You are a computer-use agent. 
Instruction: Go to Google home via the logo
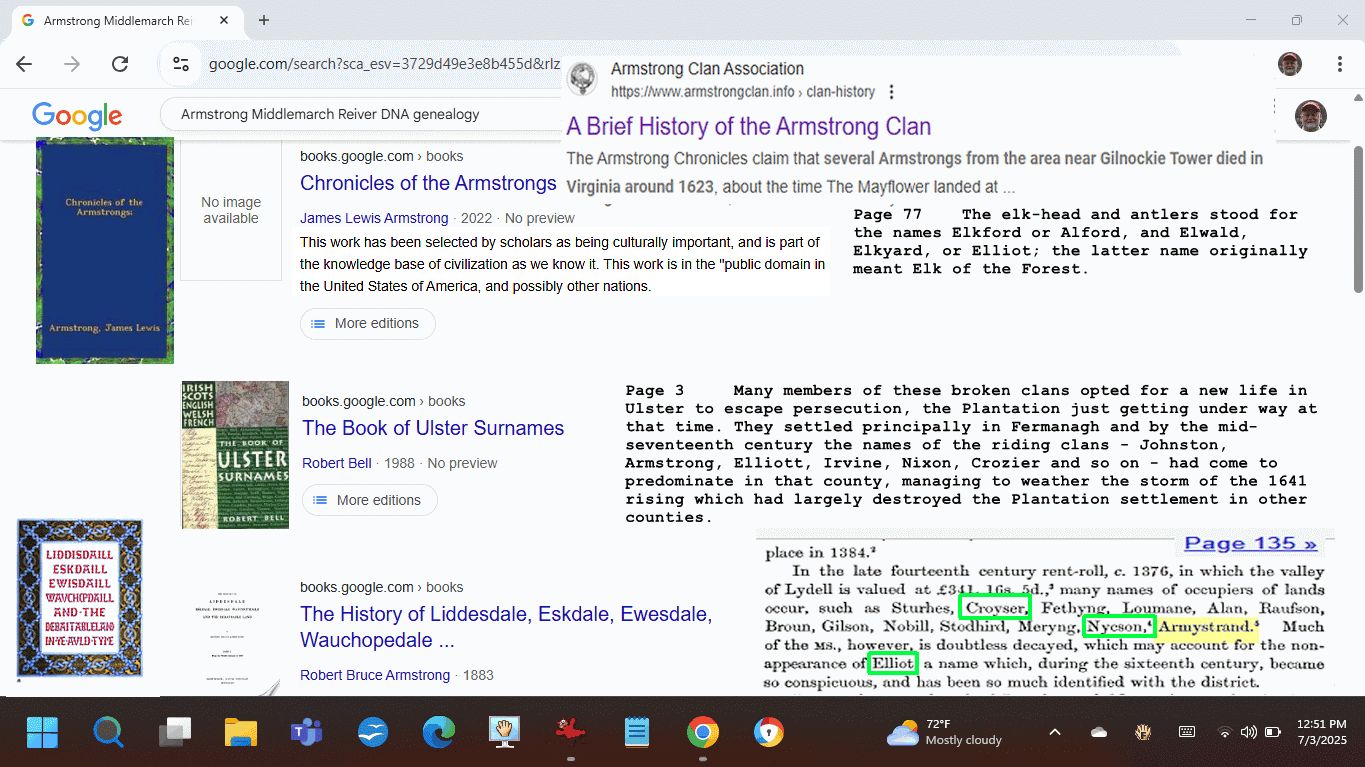click(77, 116)
